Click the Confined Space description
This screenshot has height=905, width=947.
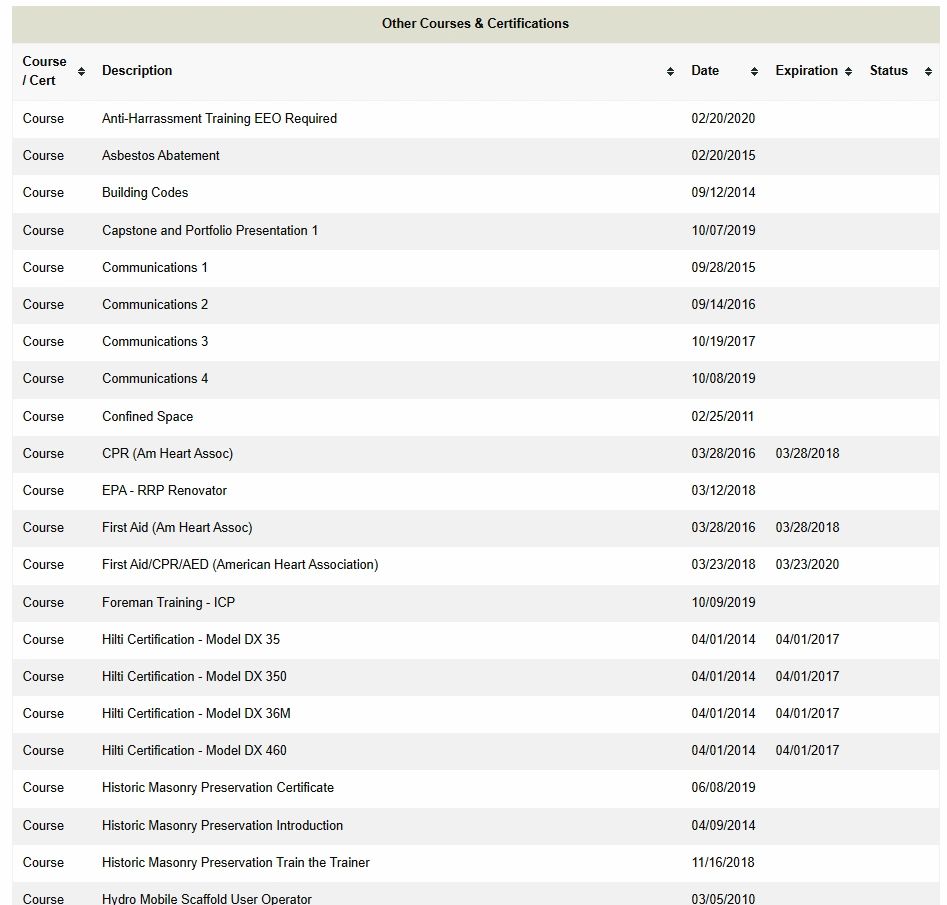coord(147,416)
